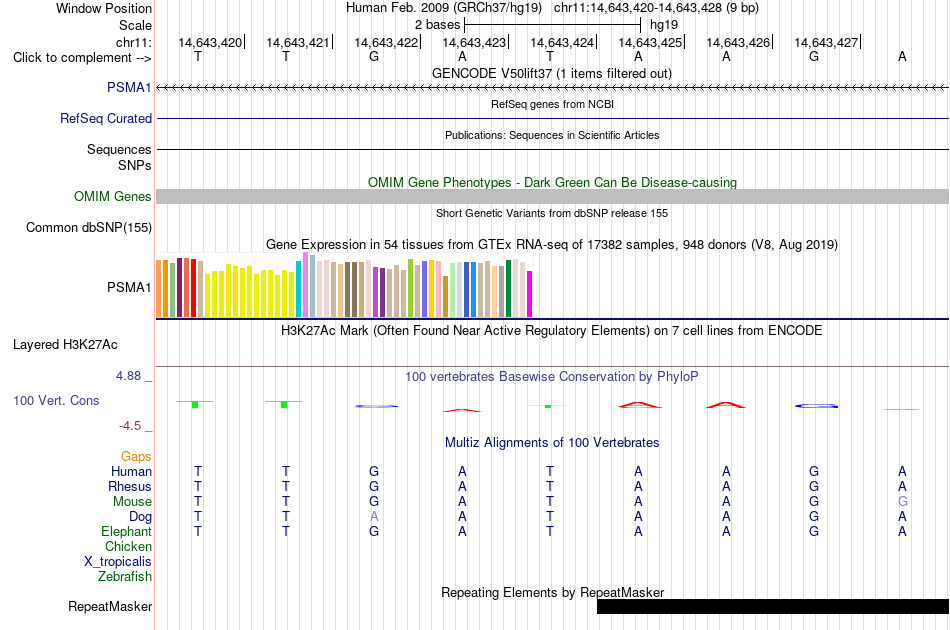Click 'Publications: Sequences in Scientific Articles' title
The width and height of the screenshot is (950, 630).
click(x=552, y=135)
